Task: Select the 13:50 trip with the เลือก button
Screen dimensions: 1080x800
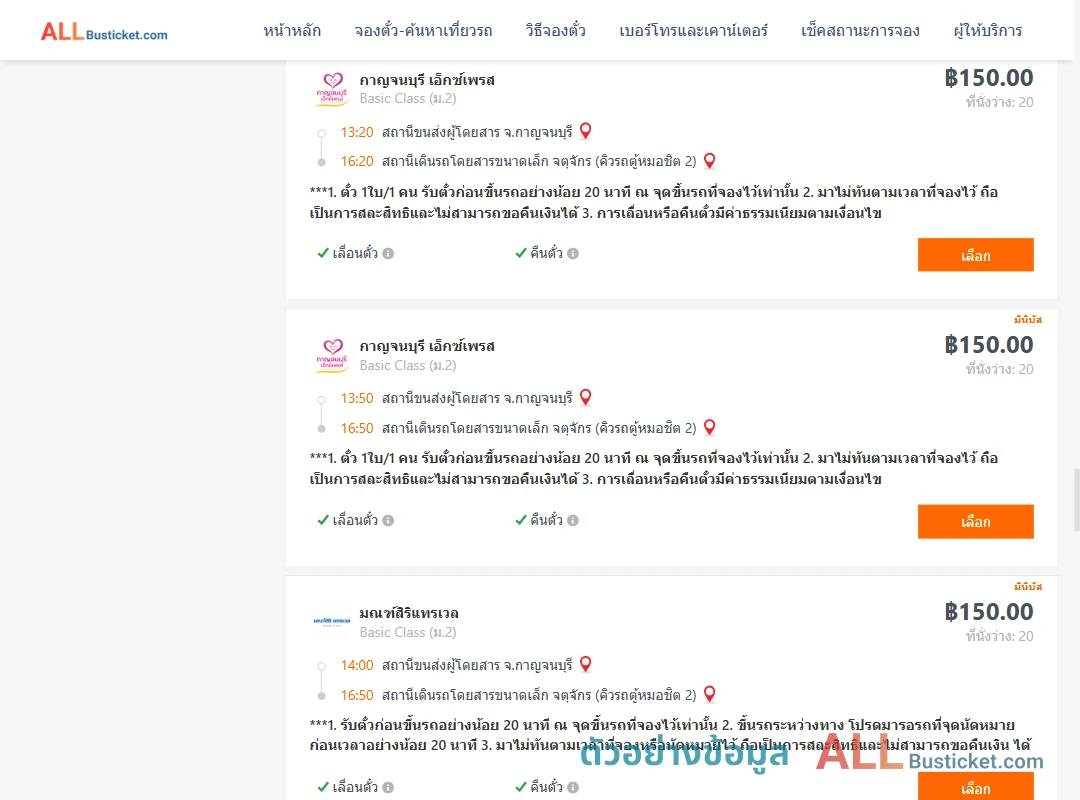Action: click(x=975, y=522)
